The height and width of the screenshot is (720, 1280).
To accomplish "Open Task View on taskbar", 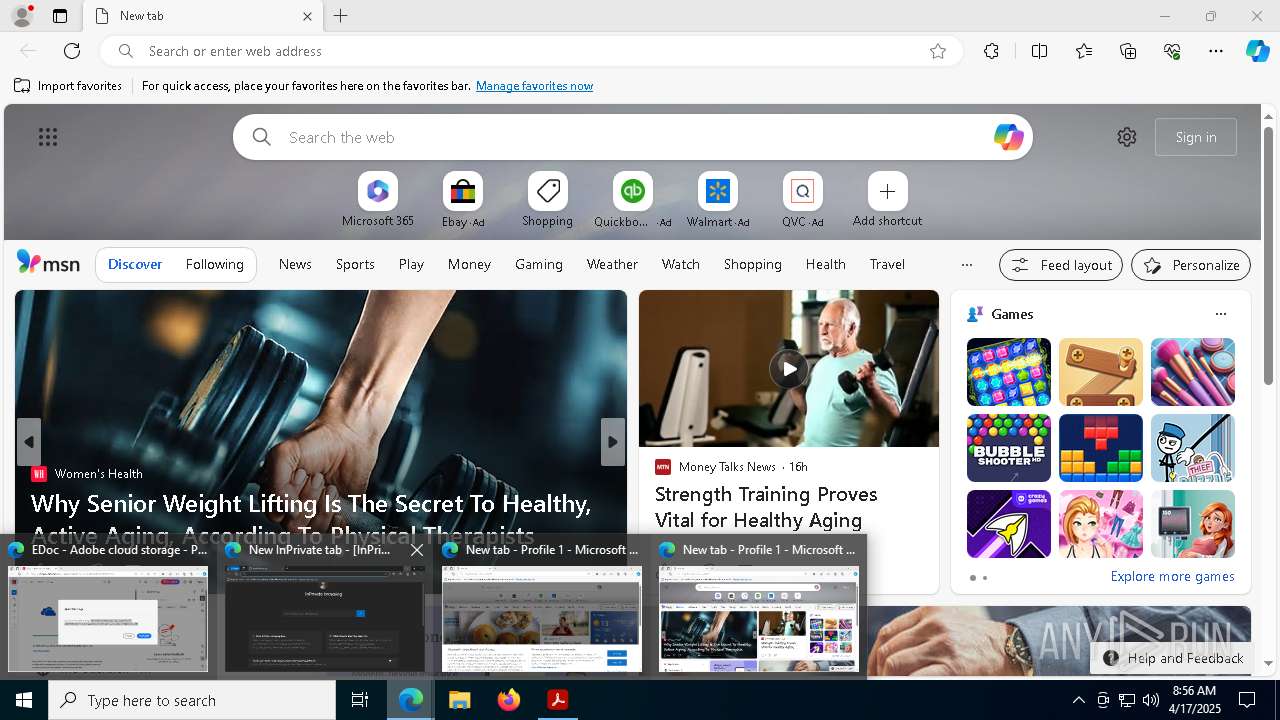I will coord(360,700).
